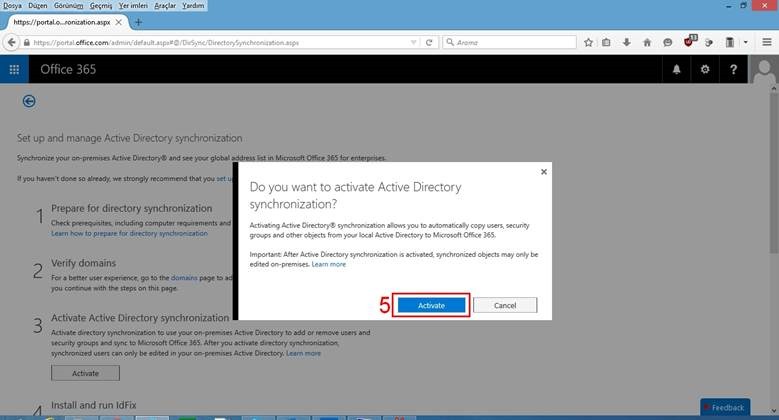Cancel the activation dialog
Image resolution: width=779 pixels, height=420 pixels.
click(505, 305)
